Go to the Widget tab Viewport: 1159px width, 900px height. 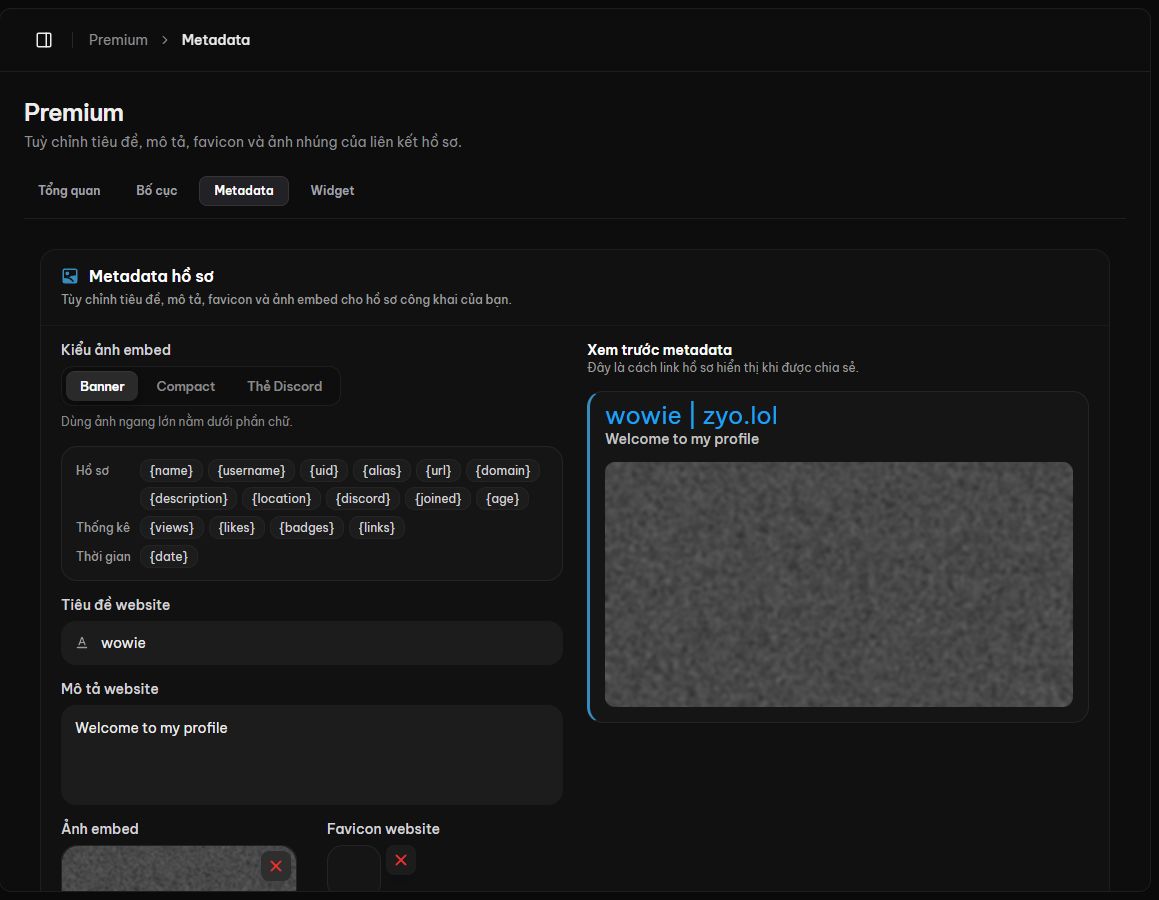pos(332,191)
